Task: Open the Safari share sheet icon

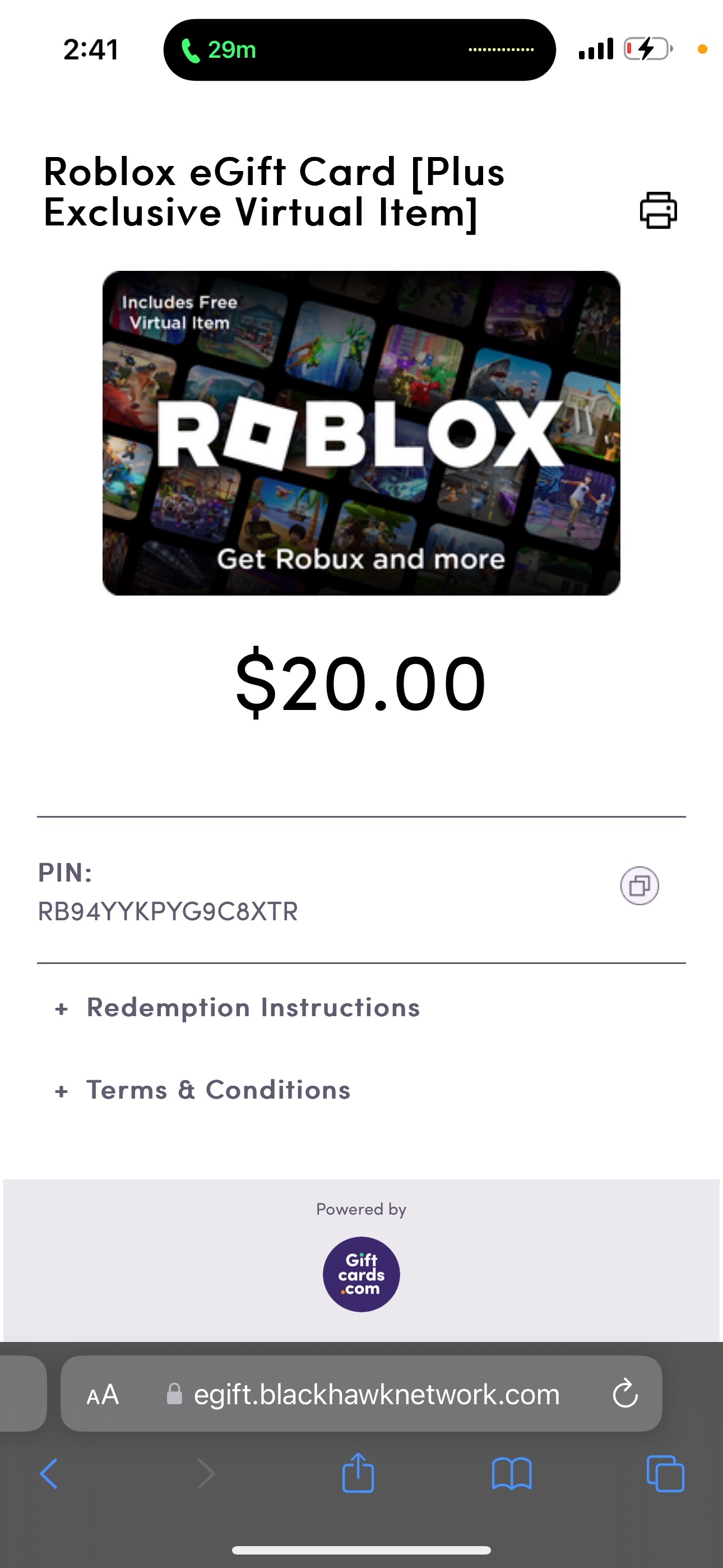Action: point(358,1473)
